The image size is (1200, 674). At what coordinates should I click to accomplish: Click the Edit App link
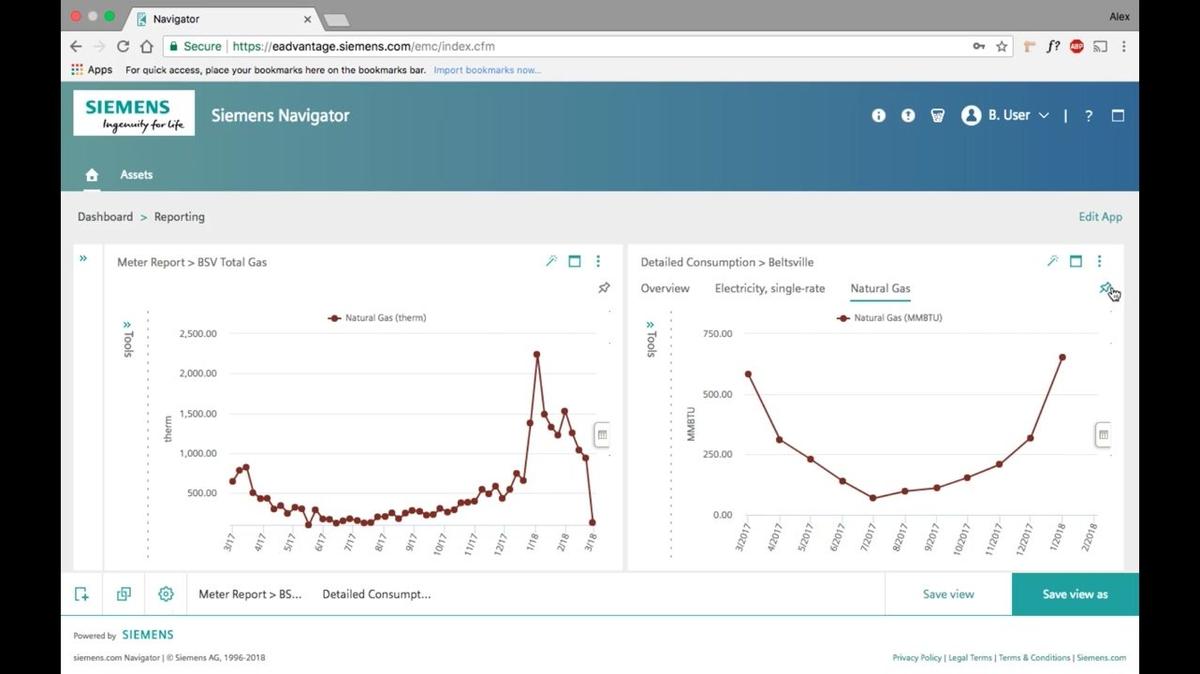pyautogui.click(x=1100, y=217)
